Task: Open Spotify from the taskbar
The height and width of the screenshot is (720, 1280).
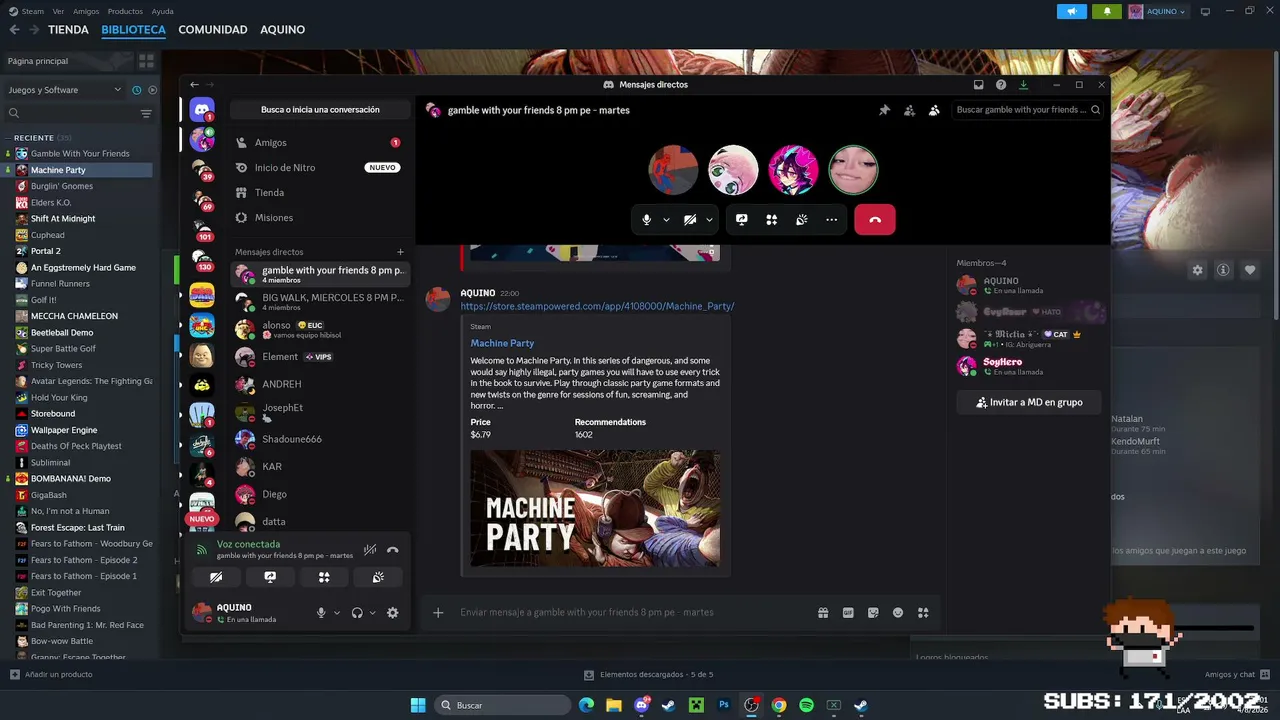Action: pyautogui.click(x=806, y=706)
